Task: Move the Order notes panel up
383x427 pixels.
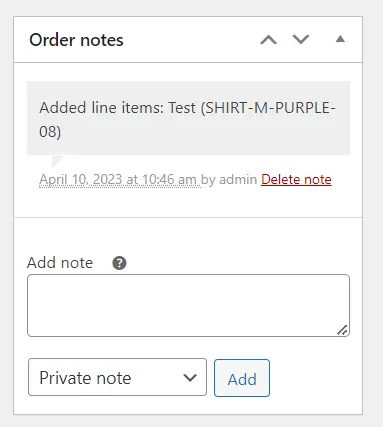Action: pyautogui.click(x=269, y=40)
